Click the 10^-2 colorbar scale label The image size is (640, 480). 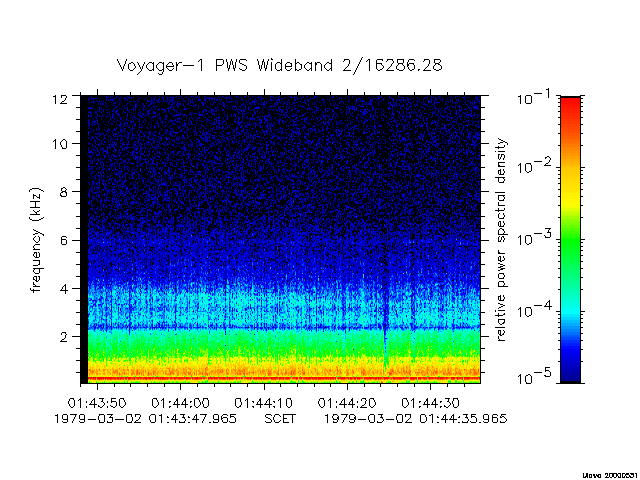click(535, 167)
